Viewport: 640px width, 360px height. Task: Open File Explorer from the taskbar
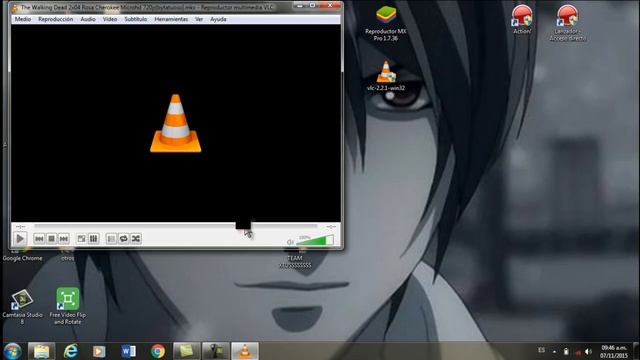coord(41,351)
